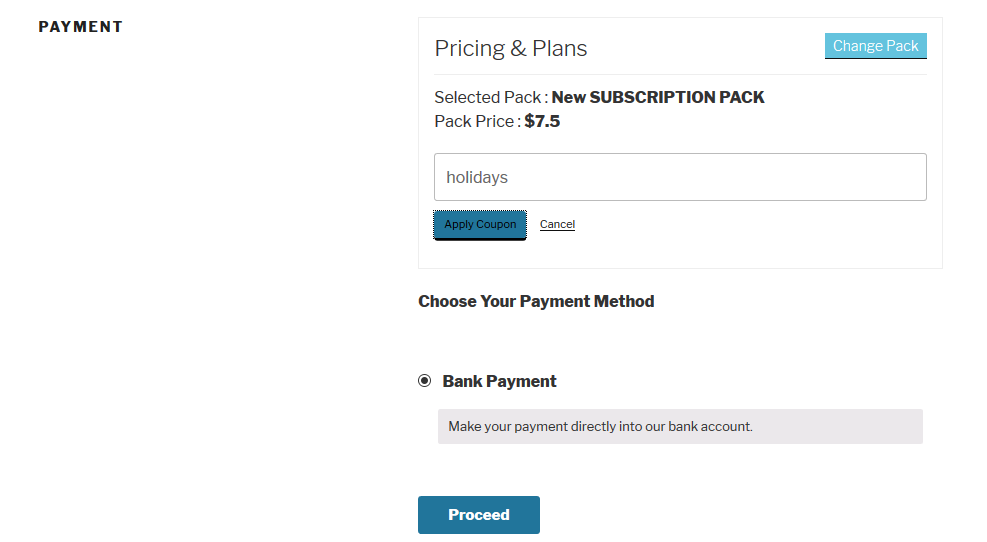Click the Pack Price label
This screenshot has width=987, height=542.
pyautogui.click(x=476, y=121)
